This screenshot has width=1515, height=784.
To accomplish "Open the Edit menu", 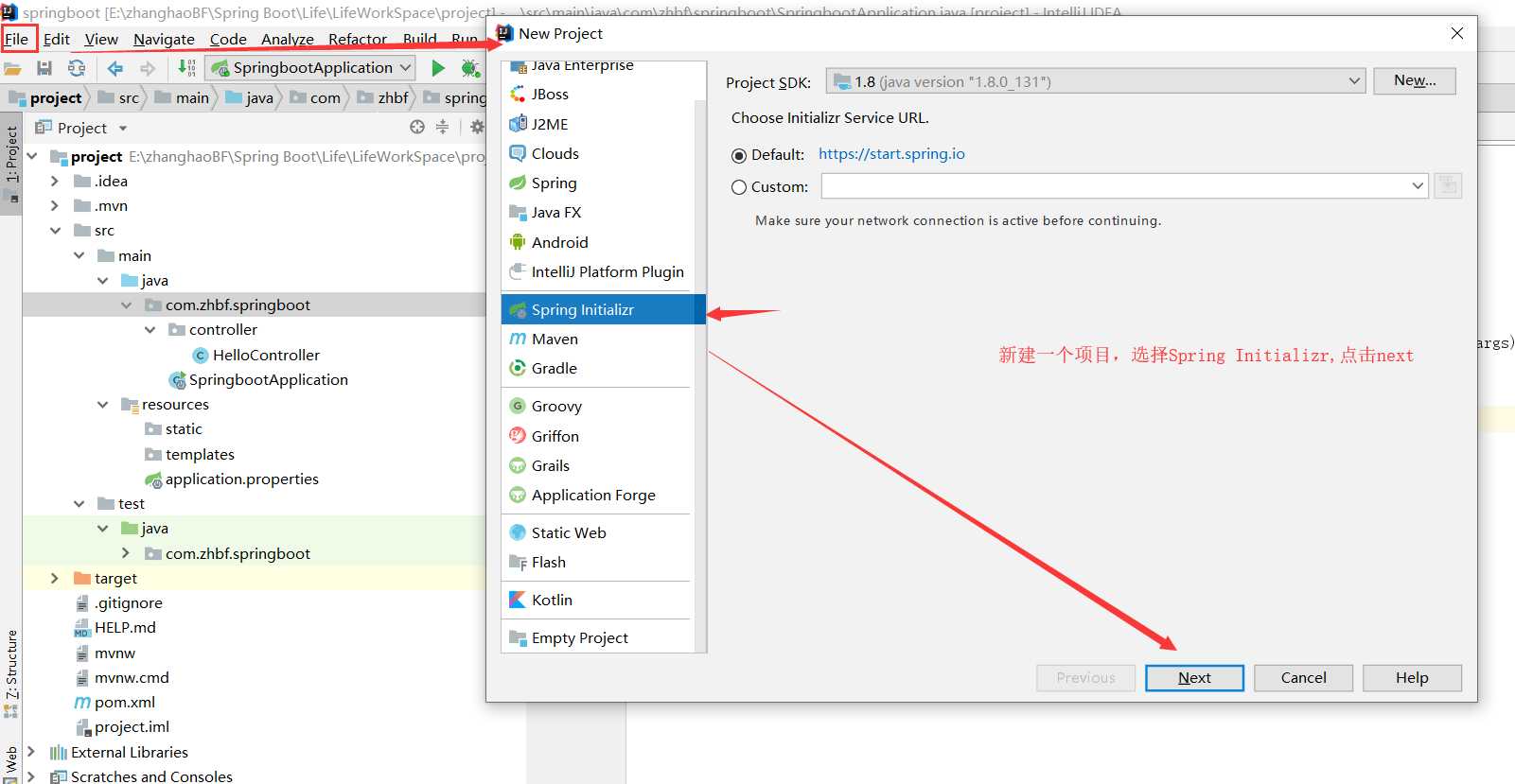I will coord(57,39).
